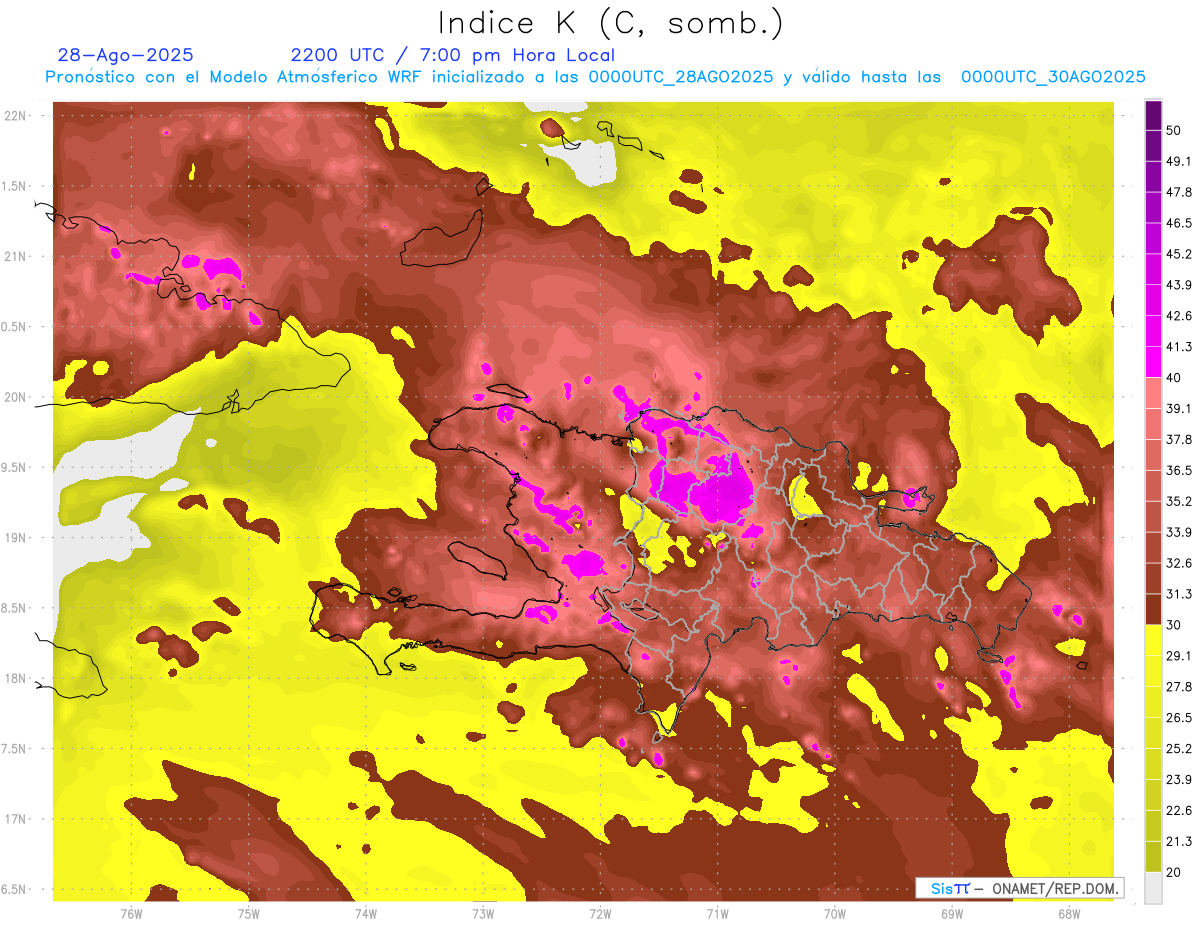Viewport: 1200px width, 927px height.
Task: Click the WRF model forecast description line
Action: (595, 77)
